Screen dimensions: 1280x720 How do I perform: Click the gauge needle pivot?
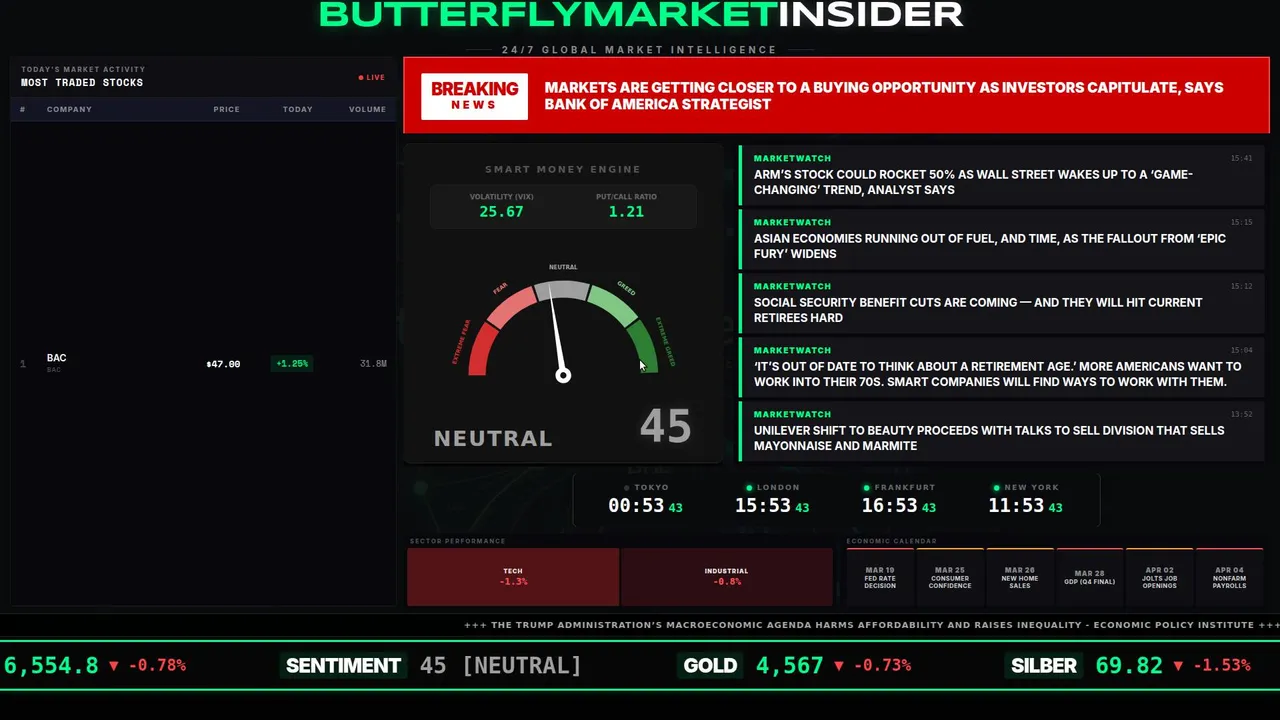point(563,375)
